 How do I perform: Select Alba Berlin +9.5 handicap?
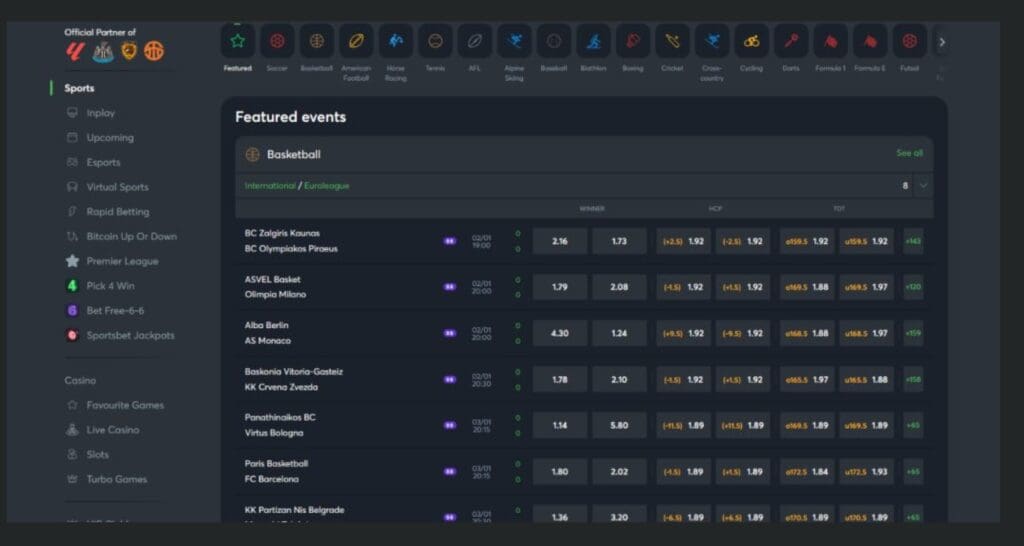(683, 333)
